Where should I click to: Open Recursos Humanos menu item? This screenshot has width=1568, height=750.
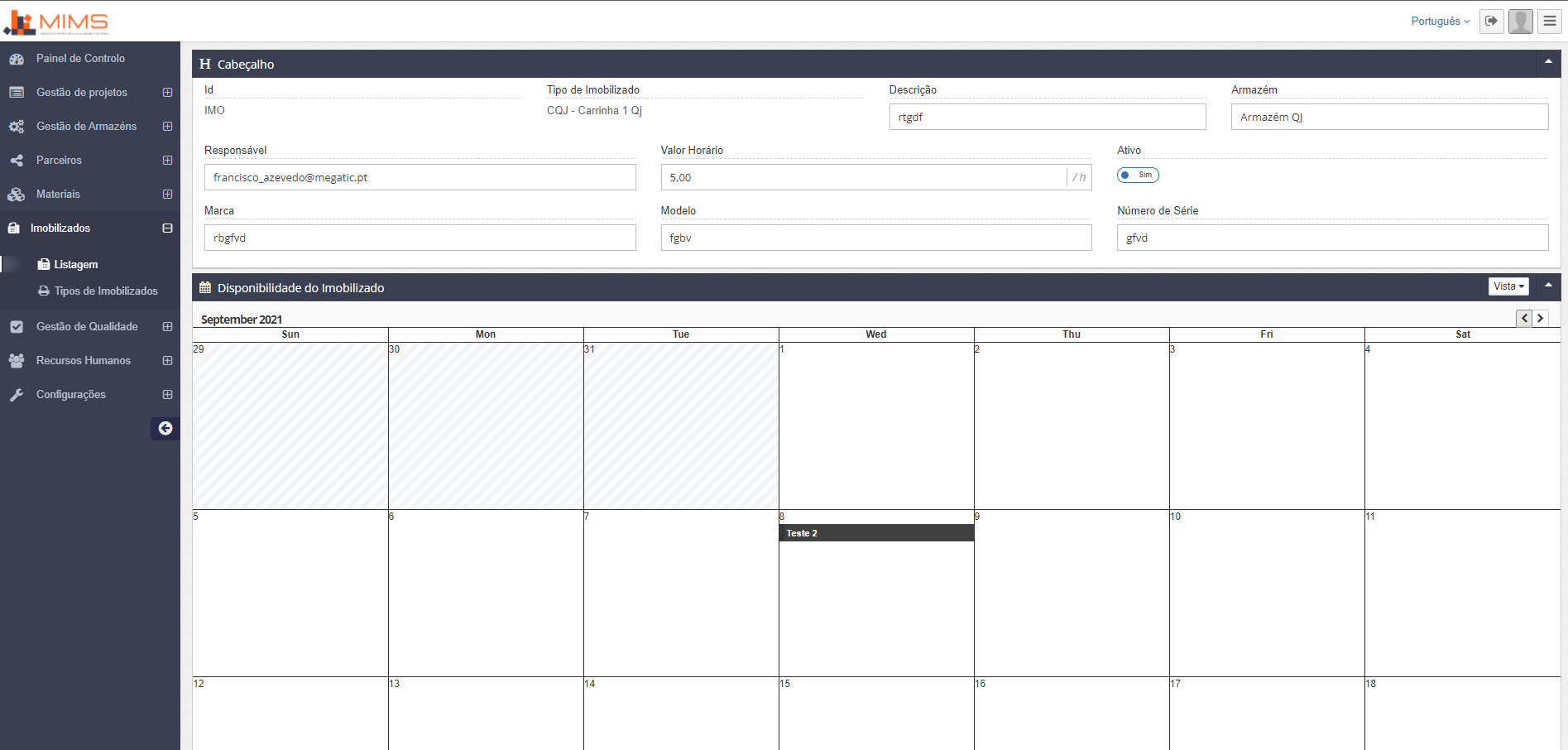[90, 361]
